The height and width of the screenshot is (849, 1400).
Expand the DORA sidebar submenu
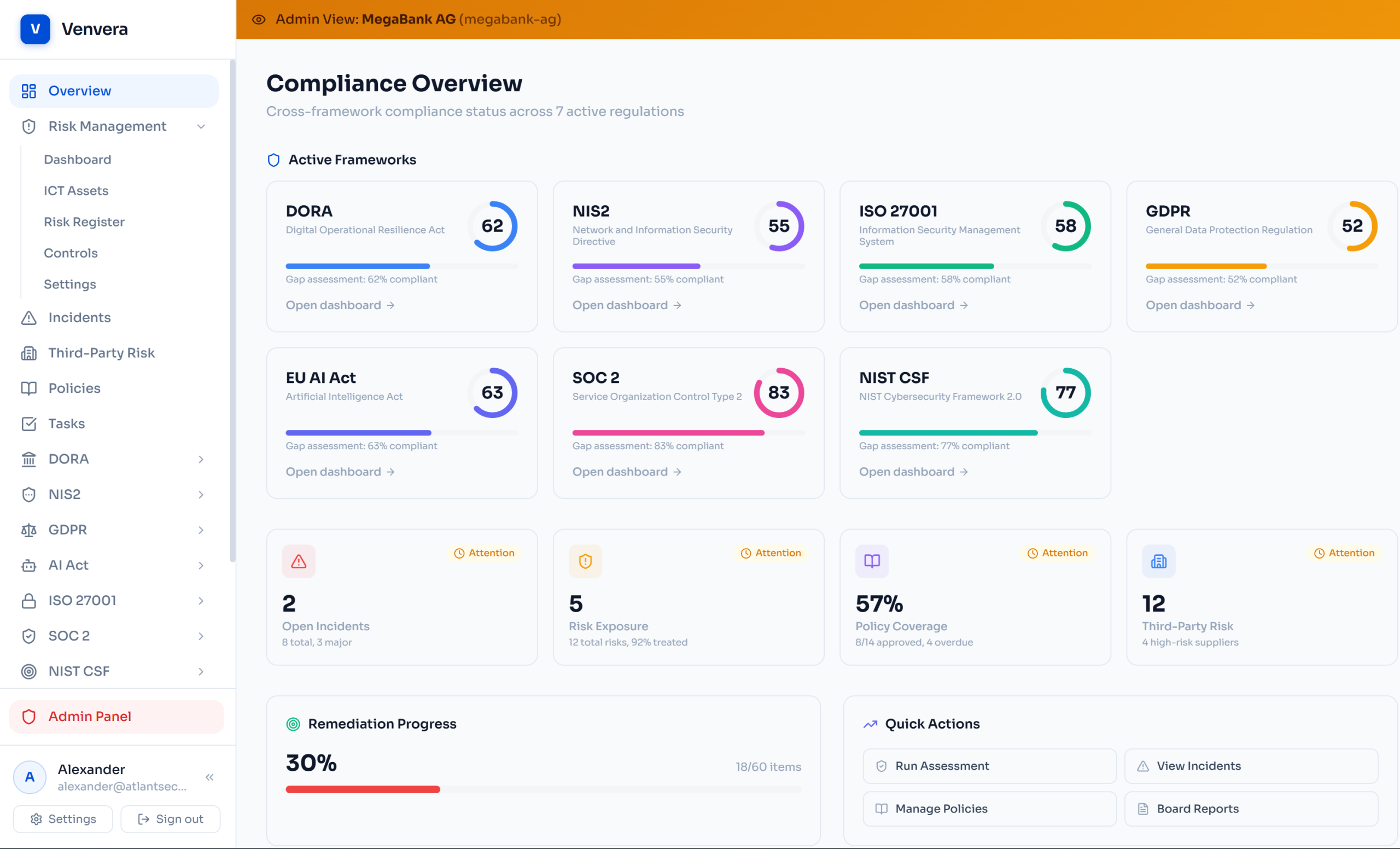(x=201, y=459)
